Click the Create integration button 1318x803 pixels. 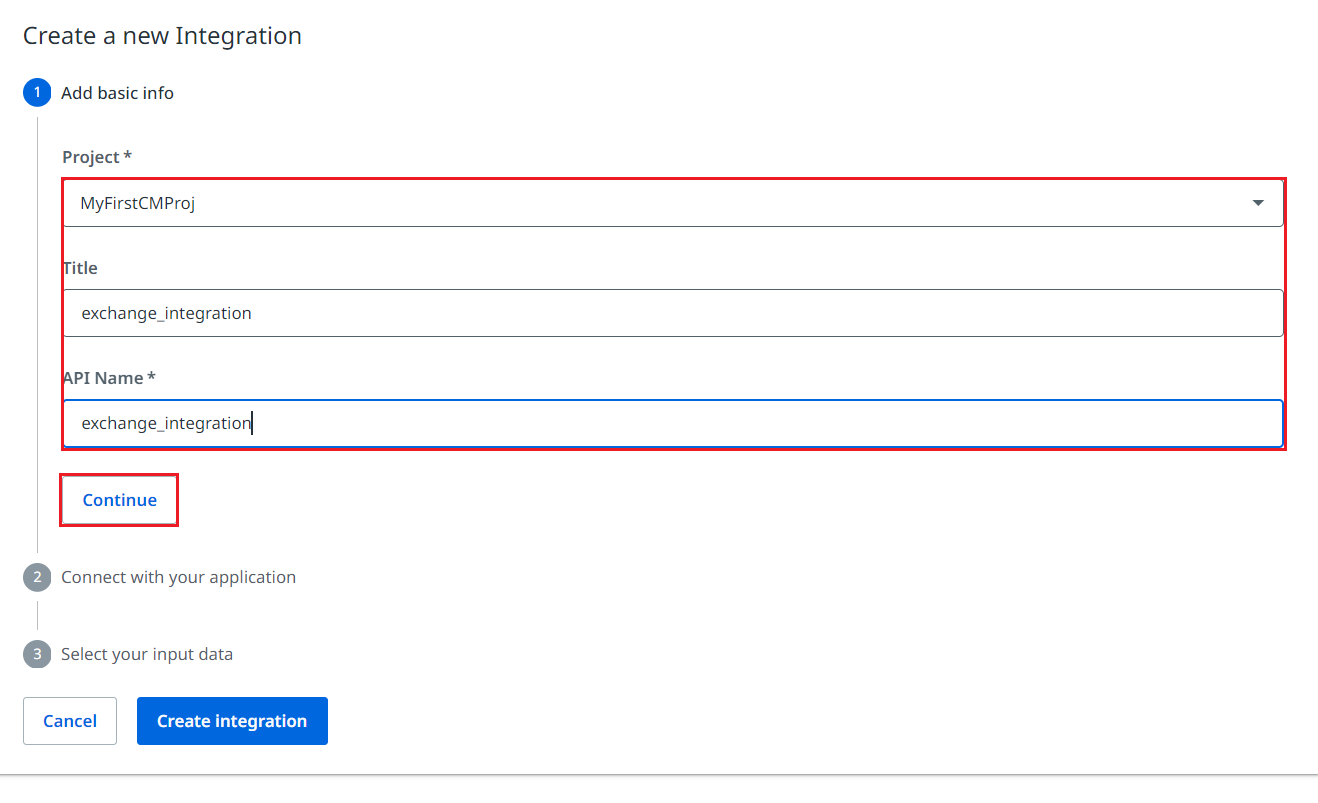pyautogui.click(x=232, y=721)
